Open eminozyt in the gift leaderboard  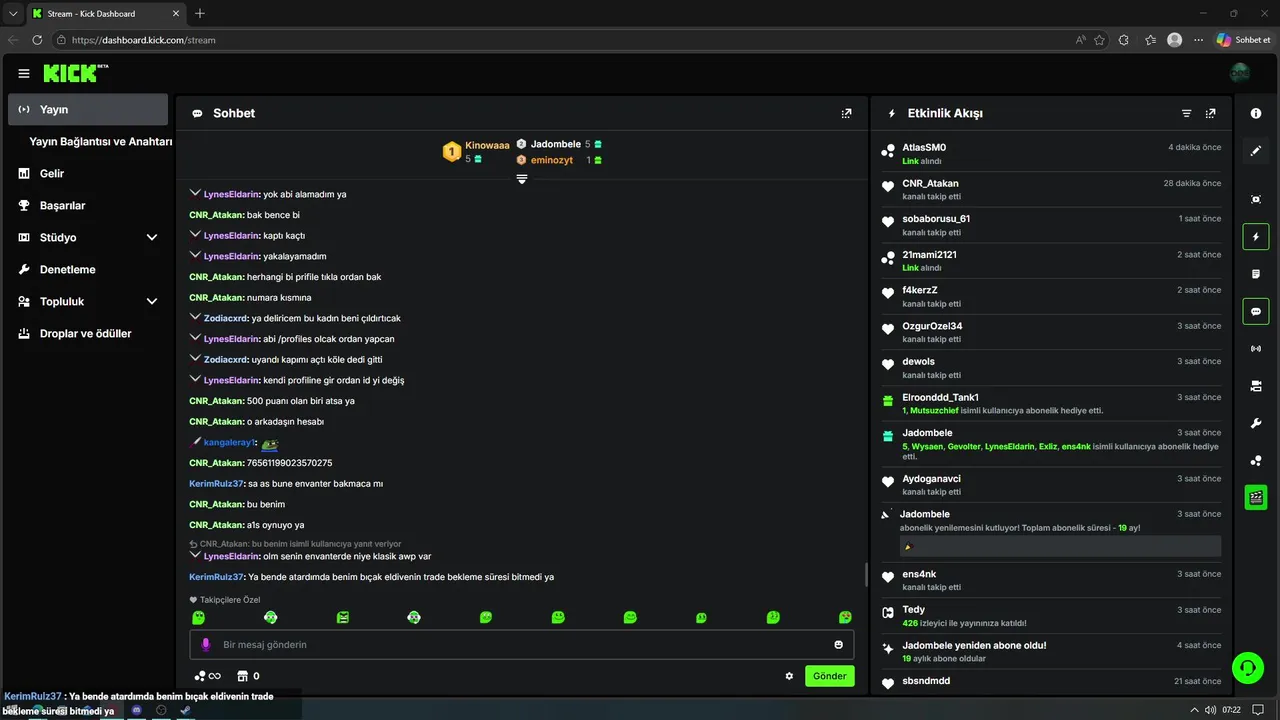pos(559,160)
